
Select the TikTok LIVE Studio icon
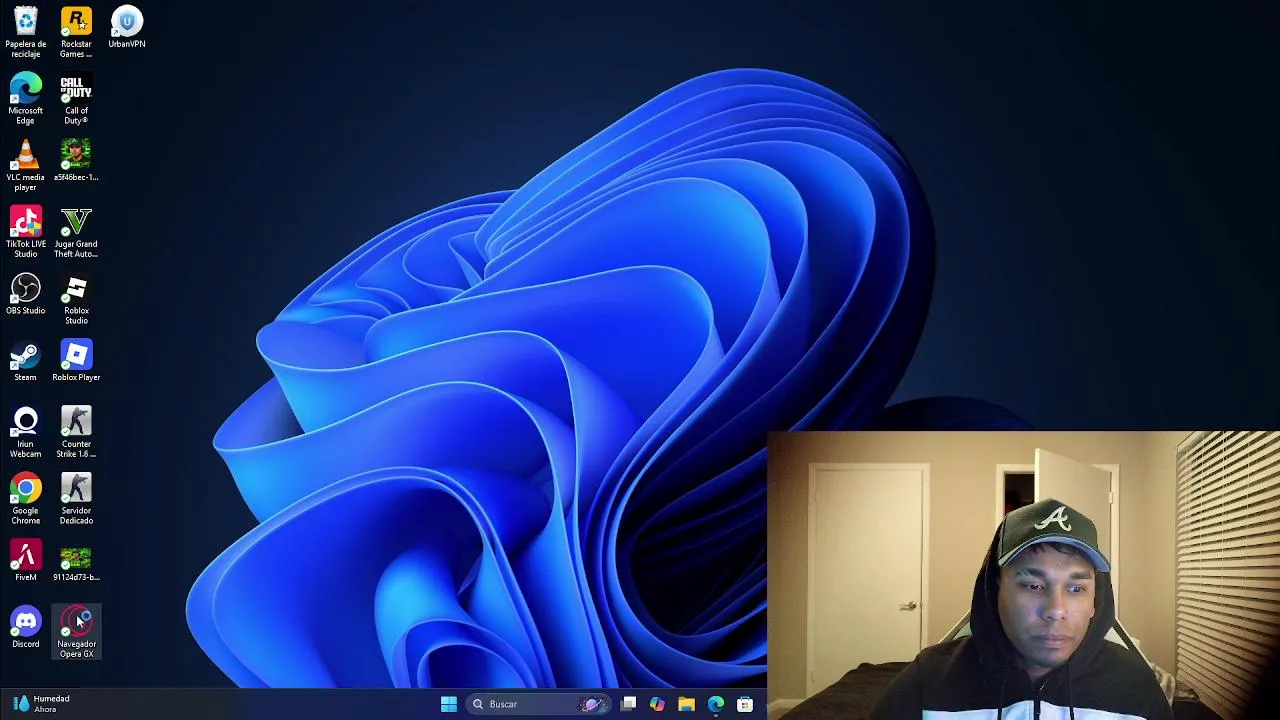(25, 232)
